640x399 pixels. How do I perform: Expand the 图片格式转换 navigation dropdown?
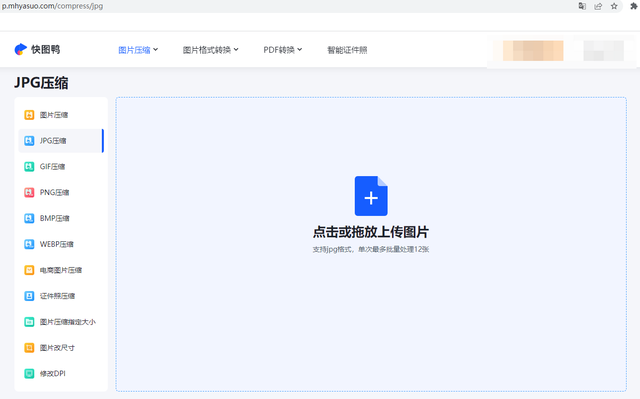tap(211, 50)
